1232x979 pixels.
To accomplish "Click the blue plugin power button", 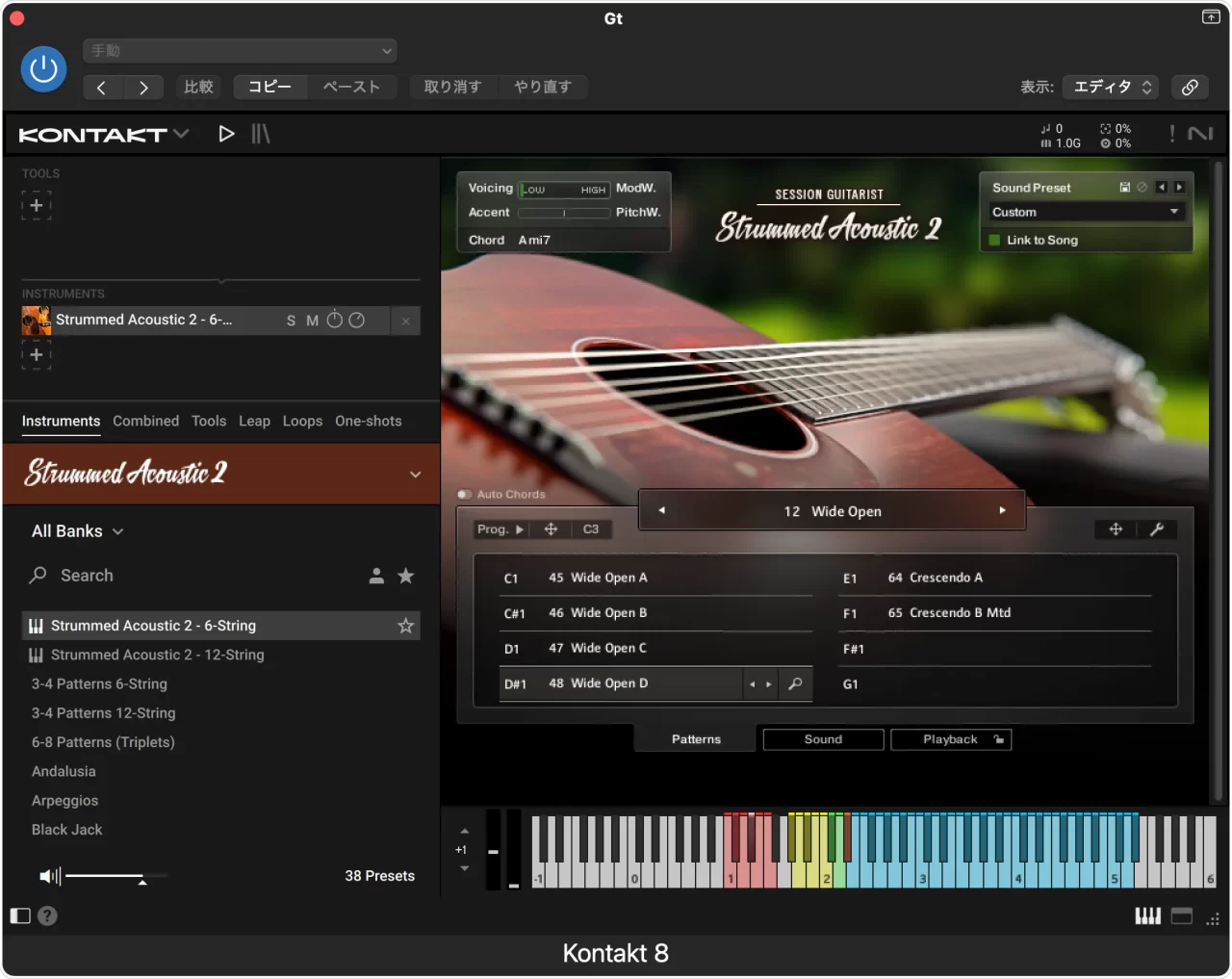I will tap(43, 69).
